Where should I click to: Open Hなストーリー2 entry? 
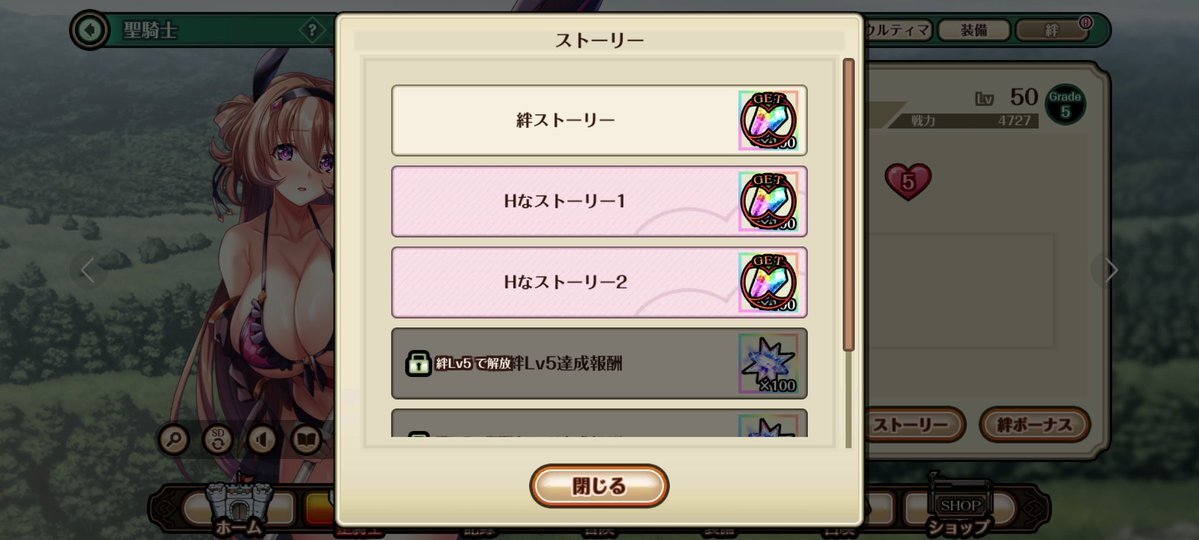pyautogui.click(x=599, y=282)
